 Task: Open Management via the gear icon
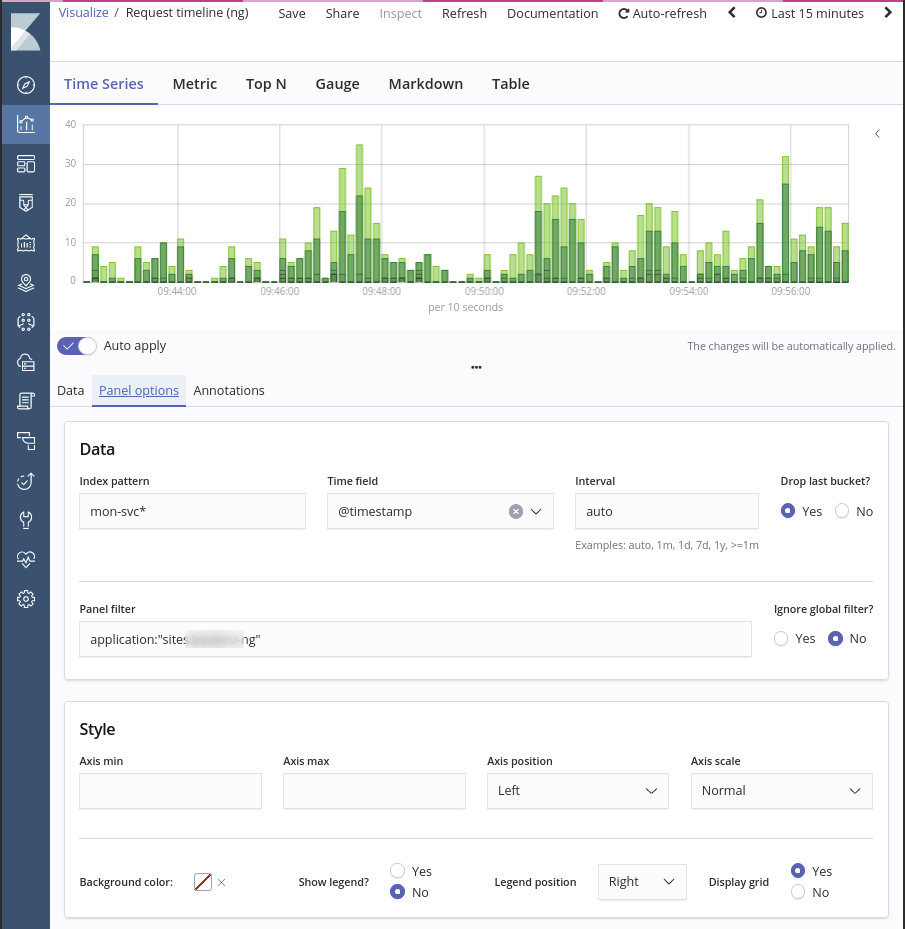click(26, 599)
